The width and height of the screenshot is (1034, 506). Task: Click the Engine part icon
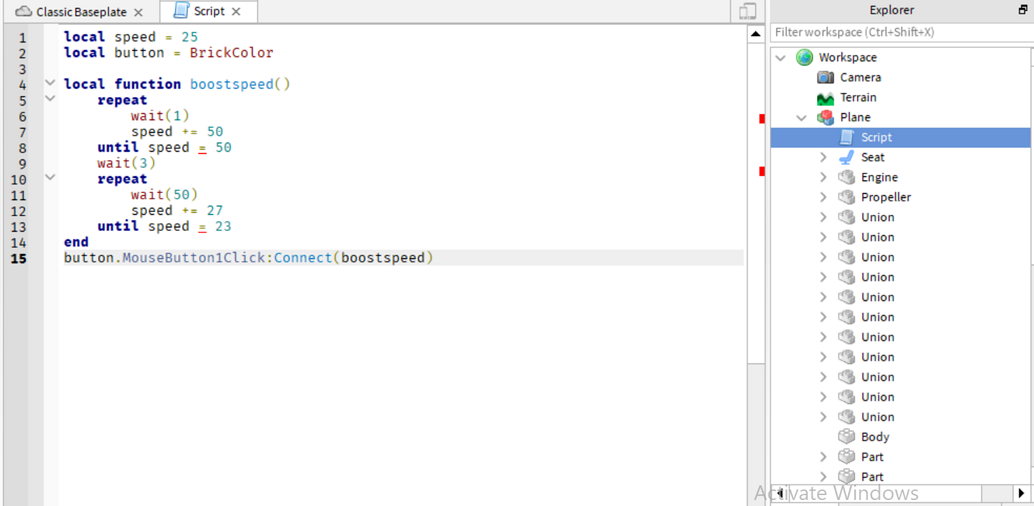[x=846, y=177]
